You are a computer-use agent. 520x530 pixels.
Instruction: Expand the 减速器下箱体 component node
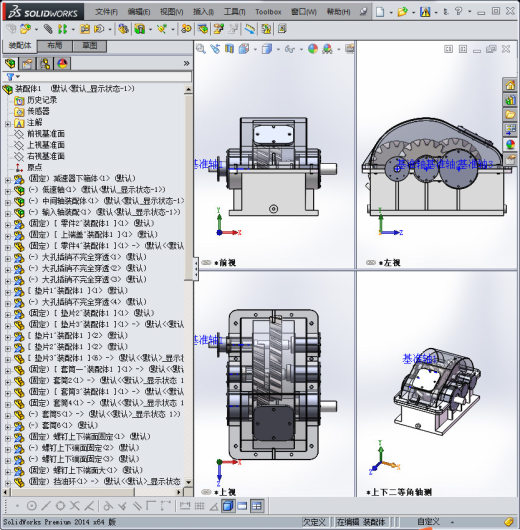point(8,180)
